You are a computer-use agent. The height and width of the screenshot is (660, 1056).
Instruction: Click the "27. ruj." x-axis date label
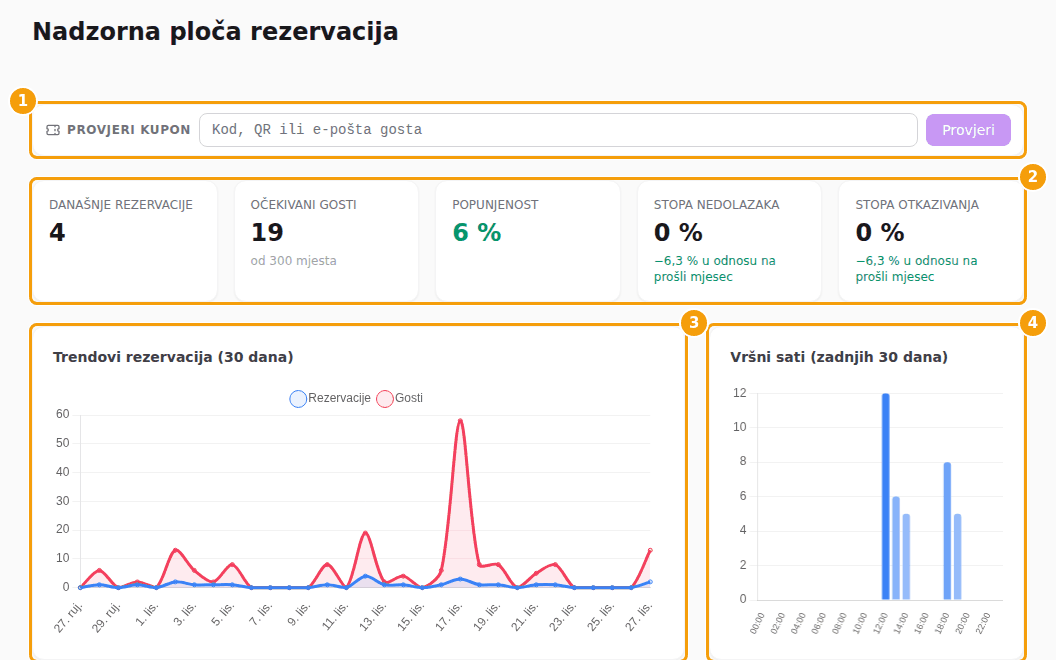click(x=69, y=618)
